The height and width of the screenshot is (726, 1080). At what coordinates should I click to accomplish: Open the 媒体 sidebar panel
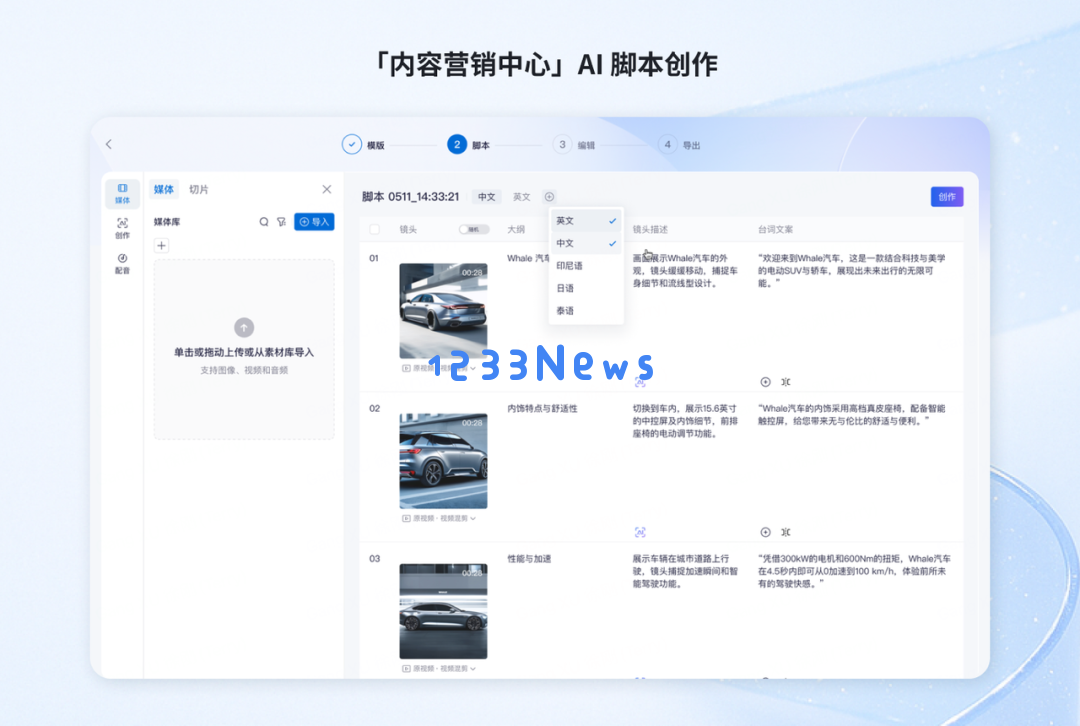tap(122, 194)
